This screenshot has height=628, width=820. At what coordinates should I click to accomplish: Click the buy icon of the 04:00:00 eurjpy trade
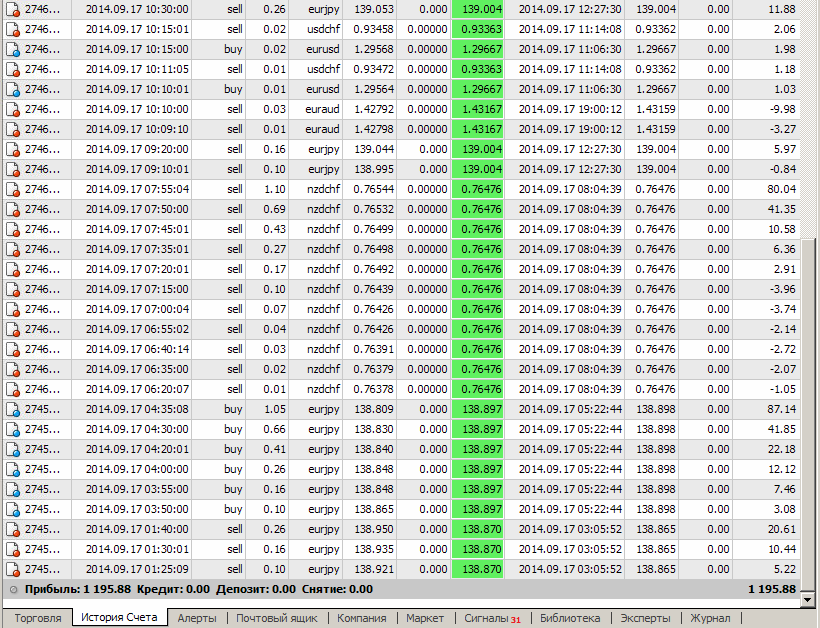13,470
